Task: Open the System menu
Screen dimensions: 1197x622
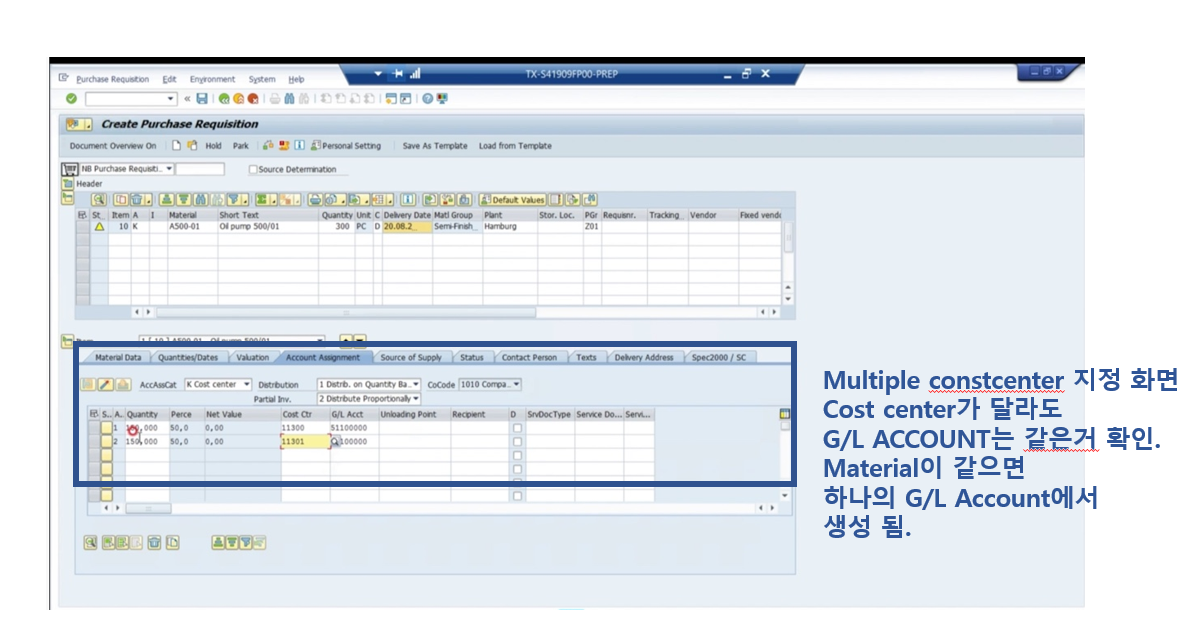Action: (262, 79)
